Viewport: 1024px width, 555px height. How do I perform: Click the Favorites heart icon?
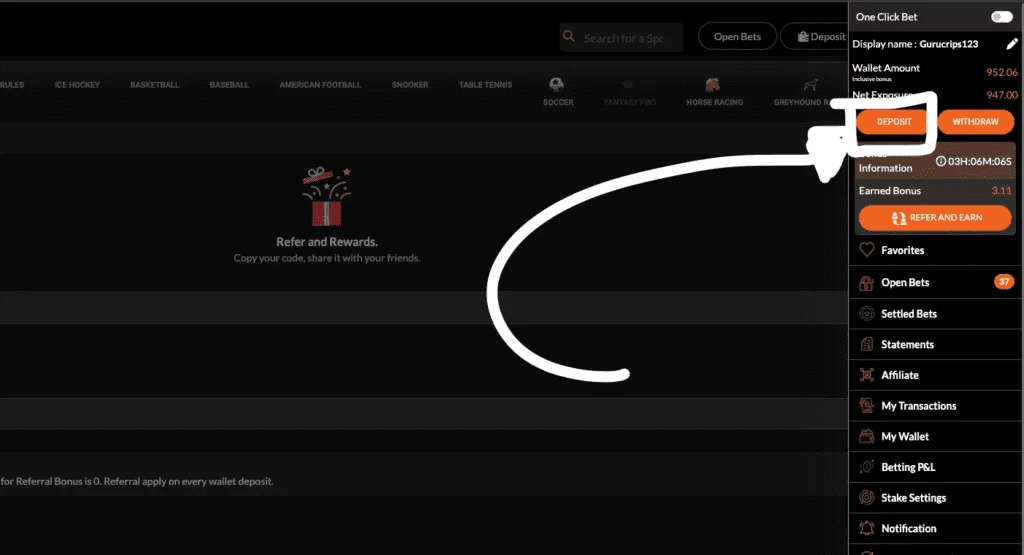(x=867, y=249)
